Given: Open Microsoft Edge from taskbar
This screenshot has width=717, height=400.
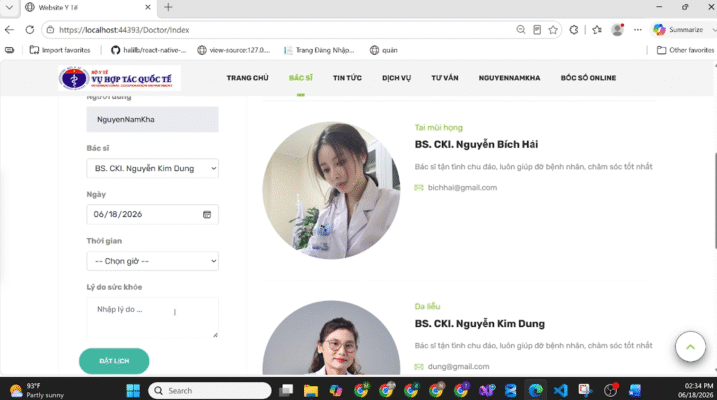Looking at the screenshot, I should (535, 390).
